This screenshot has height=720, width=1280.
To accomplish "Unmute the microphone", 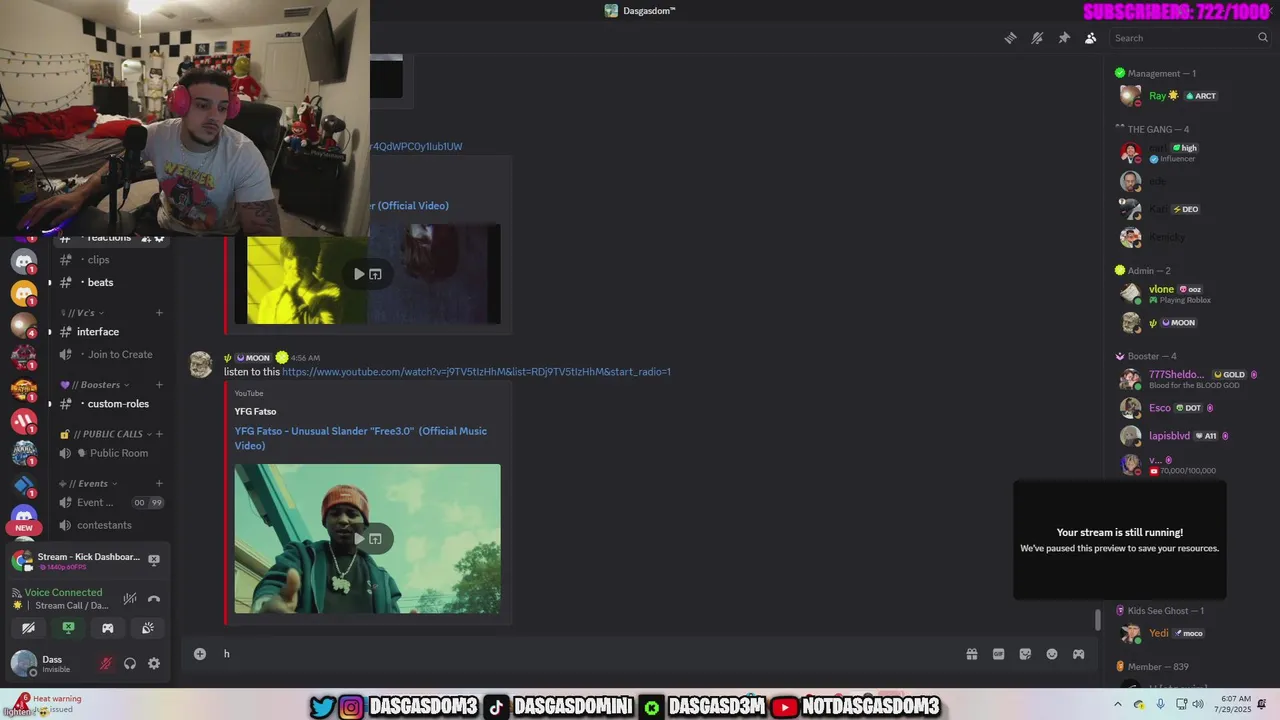I will point(105,663).
